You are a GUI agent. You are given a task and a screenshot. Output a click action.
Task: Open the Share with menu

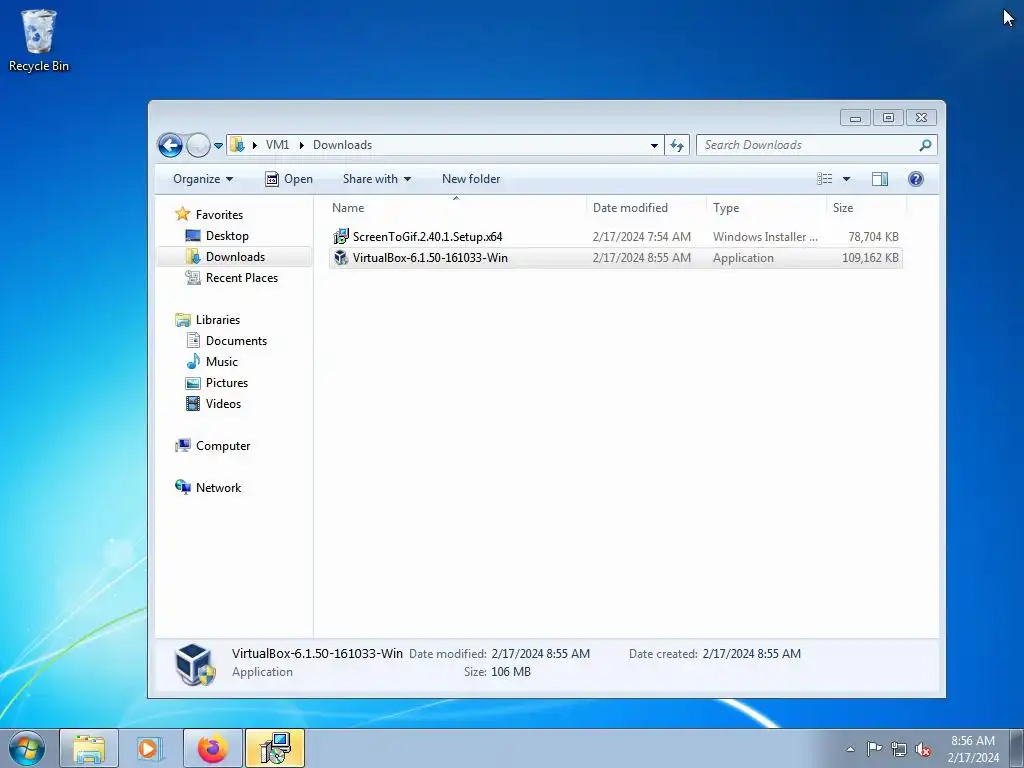[377, 179]
